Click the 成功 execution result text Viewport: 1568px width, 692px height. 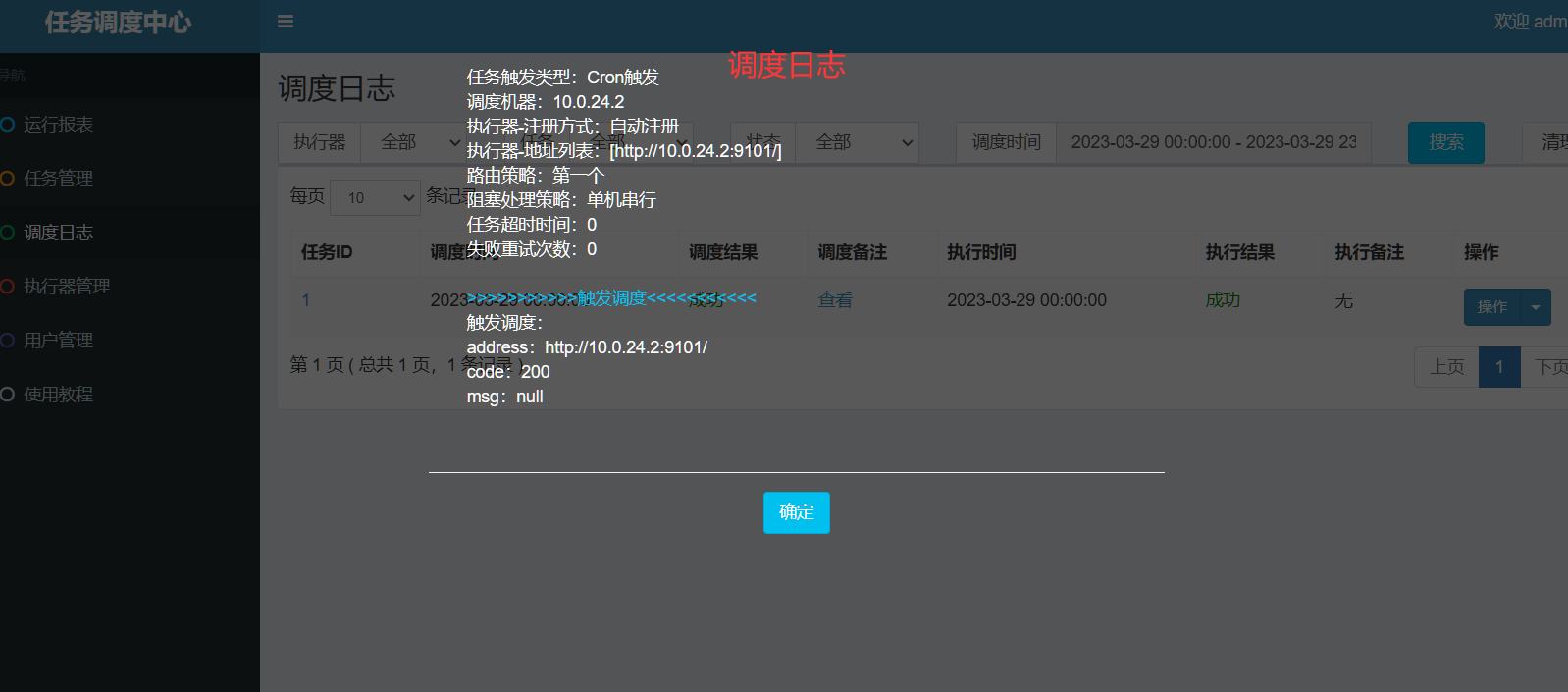coord(1223,300)
